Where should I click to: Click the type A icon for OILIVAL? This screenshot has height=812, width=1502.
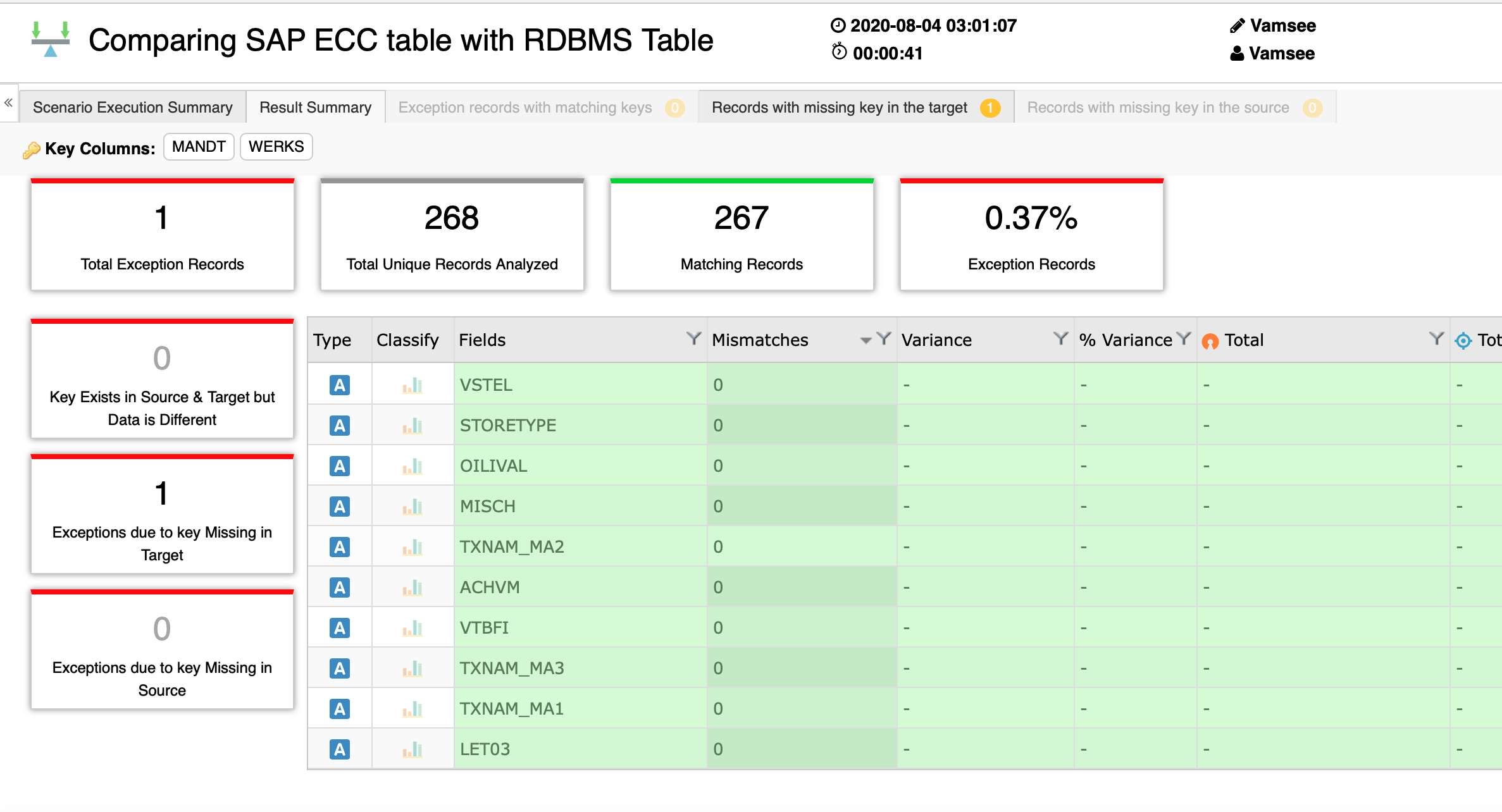pyautogui.click(x=340, y=466)
